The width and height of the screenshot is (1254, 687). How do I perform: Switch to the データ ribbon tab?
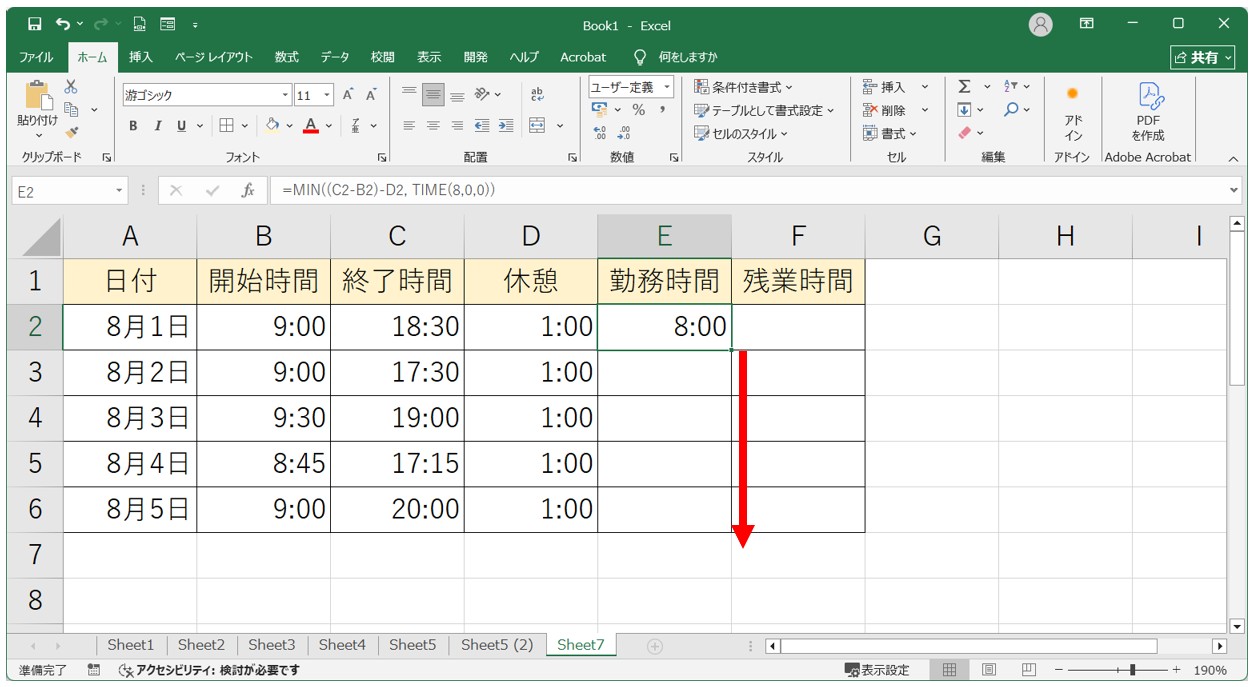pyautogui.click(x=335, y=57)
